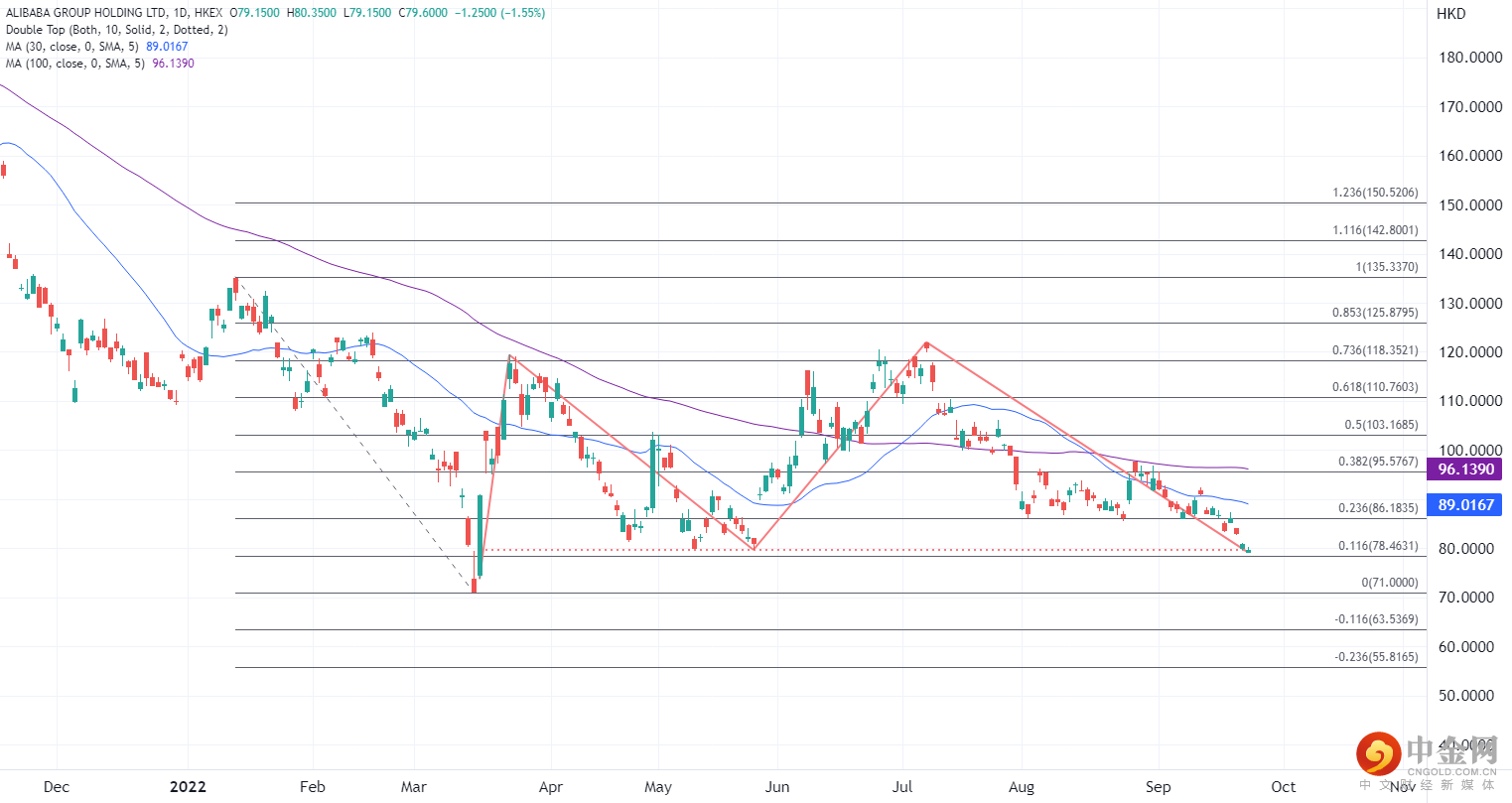This screenshot has width=1512, height=803.
Task: Click the 0.5(103.1685) Fibonacci level label
Action: [1381, 425]
